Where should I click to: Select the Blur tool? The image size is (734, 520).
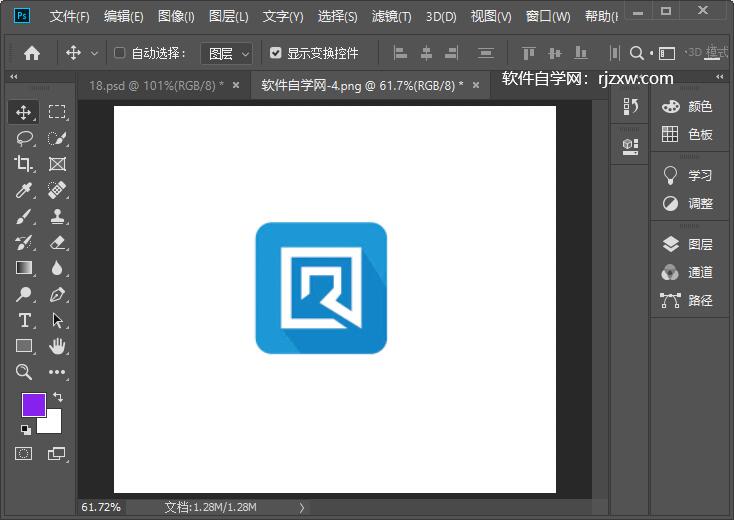[57, 268]
